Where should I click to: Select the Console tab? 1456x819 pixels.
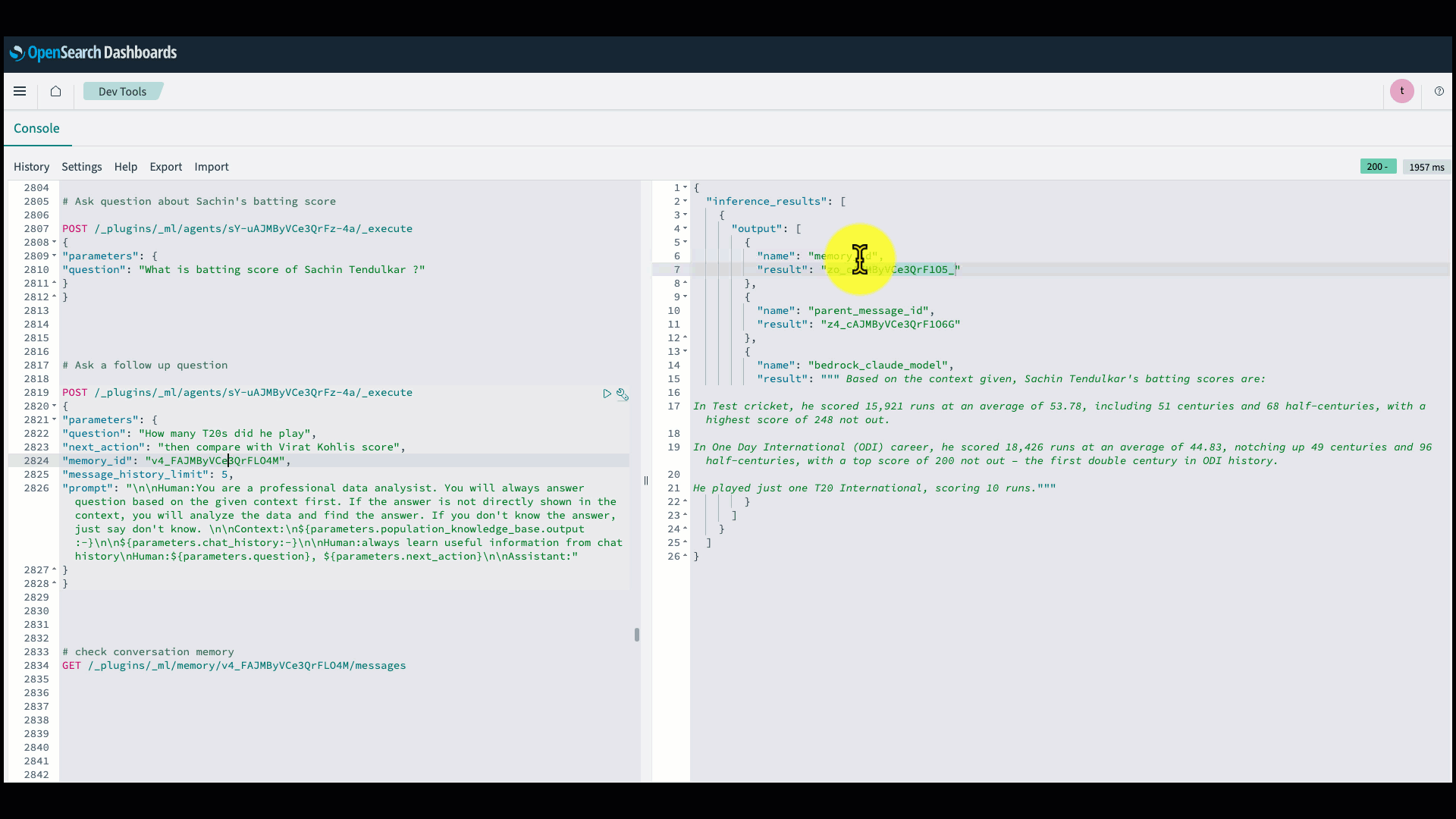[x=36, y=128]
